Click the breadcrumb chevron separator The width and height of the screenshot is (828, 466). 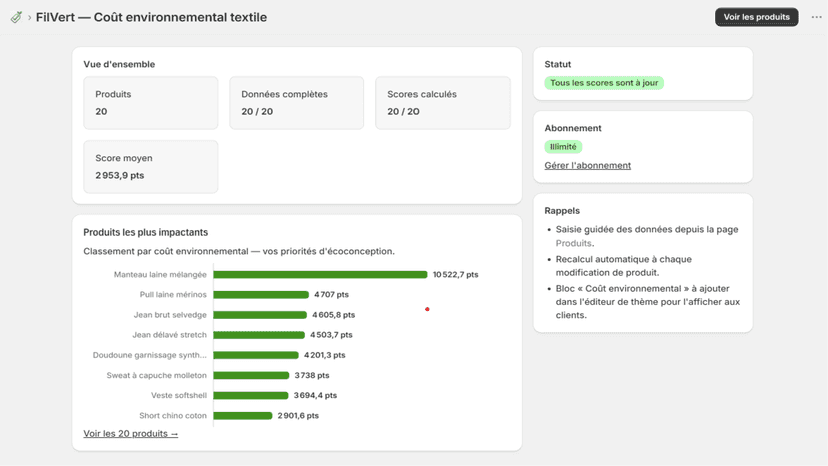tap(30, 17)
